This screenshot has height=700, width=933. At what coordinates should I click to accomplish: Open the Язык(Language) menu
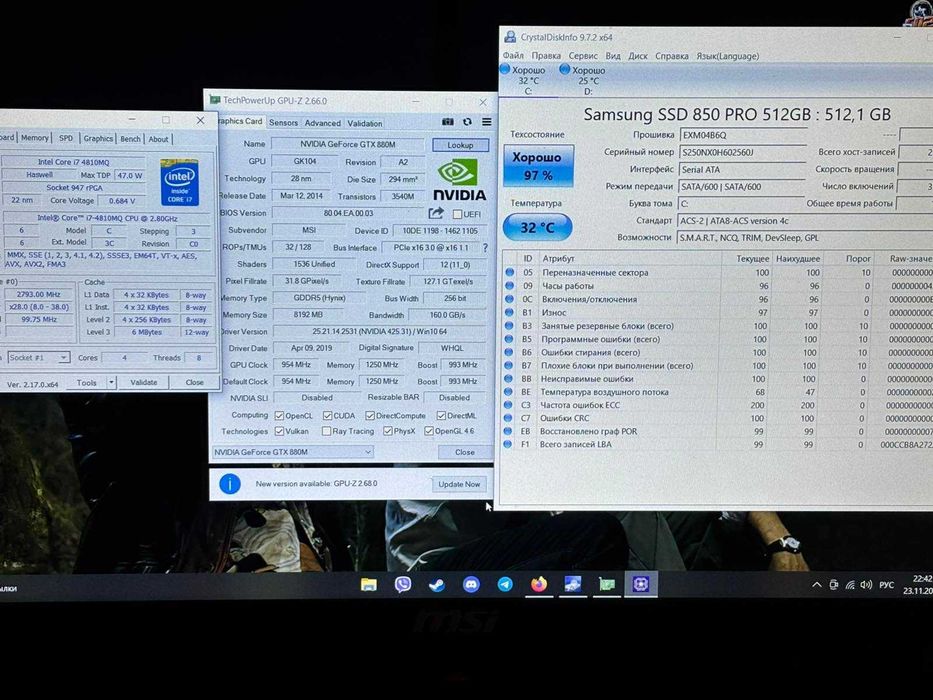coord(727,56)
